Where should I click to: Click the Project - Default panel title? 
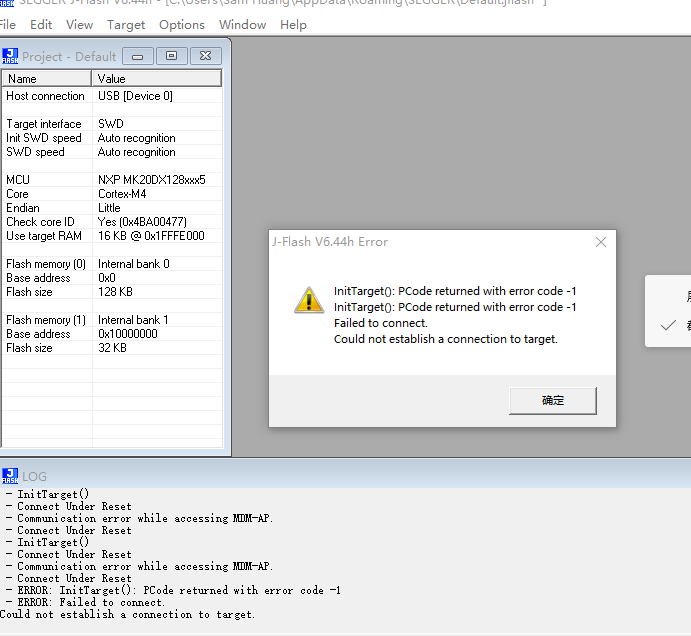(69, 56)
